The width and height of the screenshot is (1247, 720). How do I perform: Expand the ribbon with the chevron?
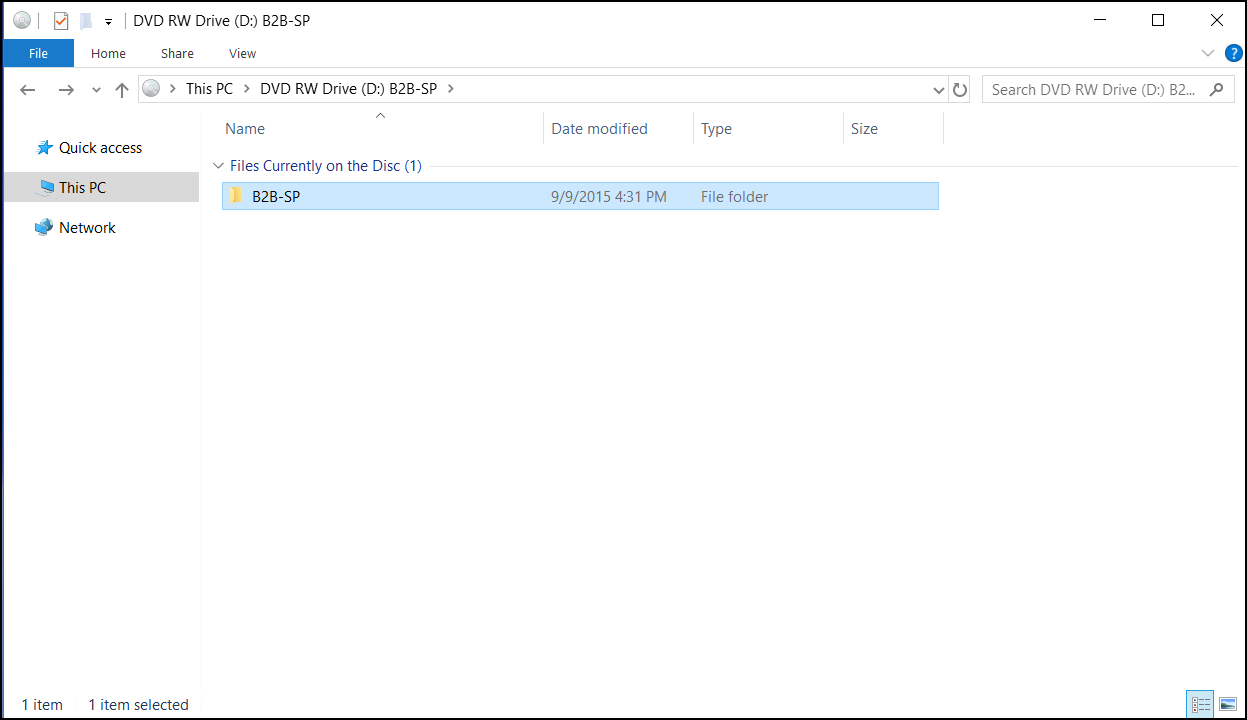pos(1207,53)
